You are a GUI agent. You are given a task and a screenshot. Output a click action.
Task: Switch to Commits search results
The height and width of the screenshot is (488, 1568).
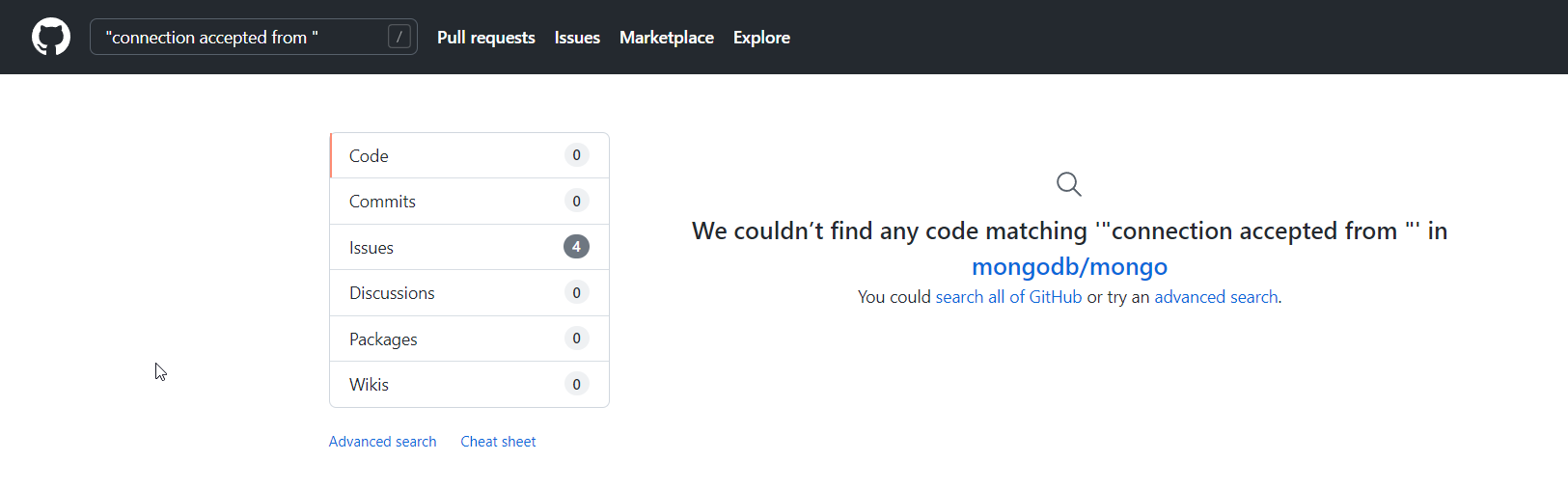[382, 202]
